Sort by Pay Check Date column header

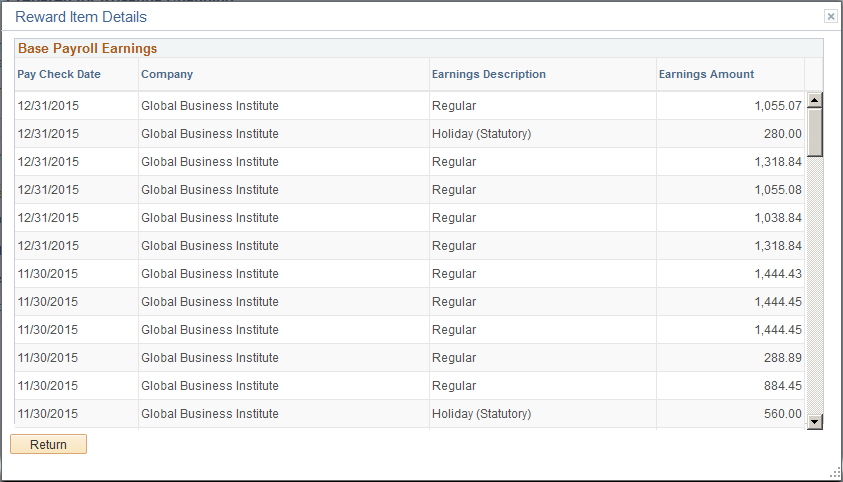pos(59,74)
